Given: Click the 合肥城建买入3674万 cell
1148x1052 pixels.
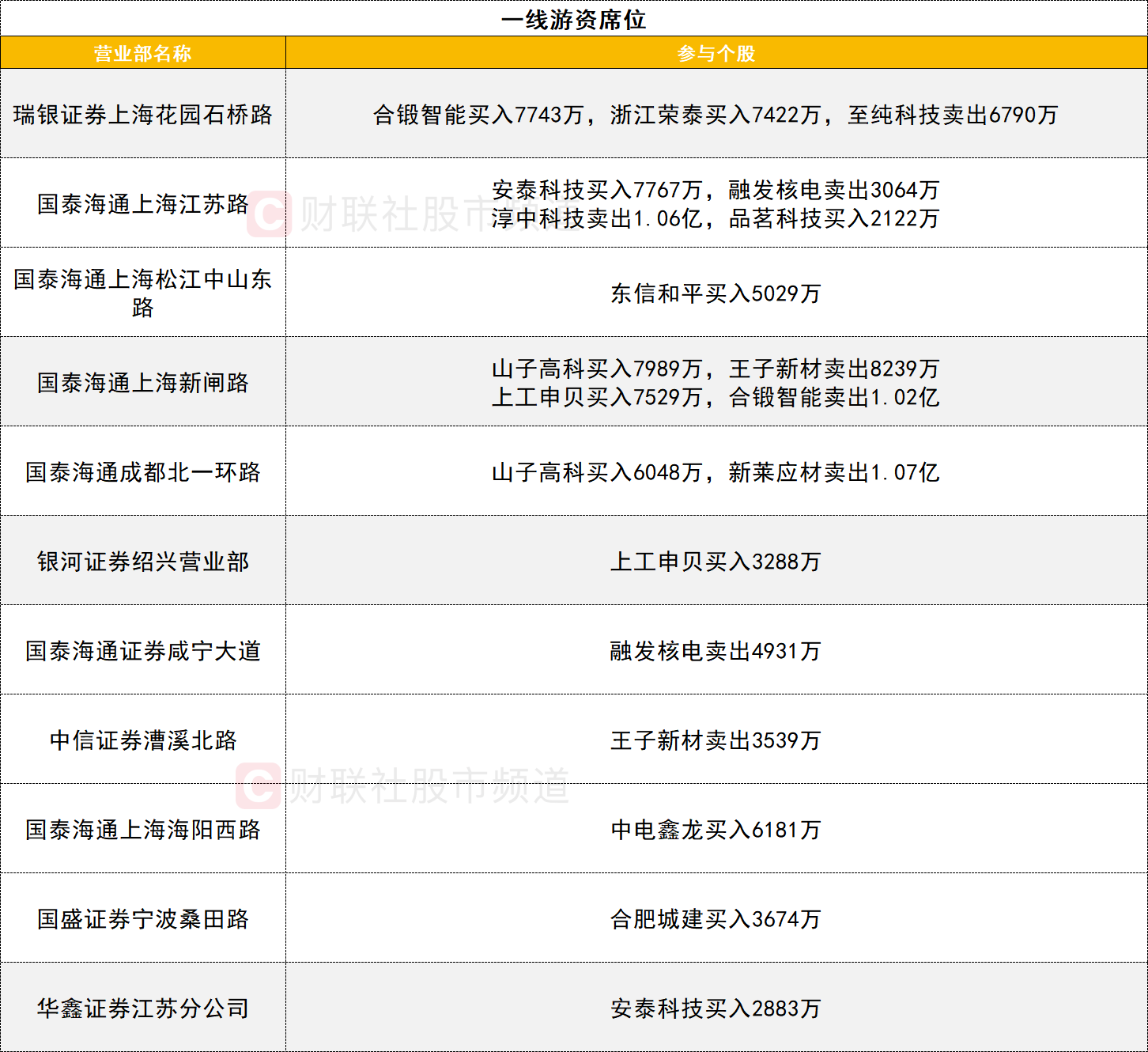Looking at the screenshot, I should click(716, 919).
